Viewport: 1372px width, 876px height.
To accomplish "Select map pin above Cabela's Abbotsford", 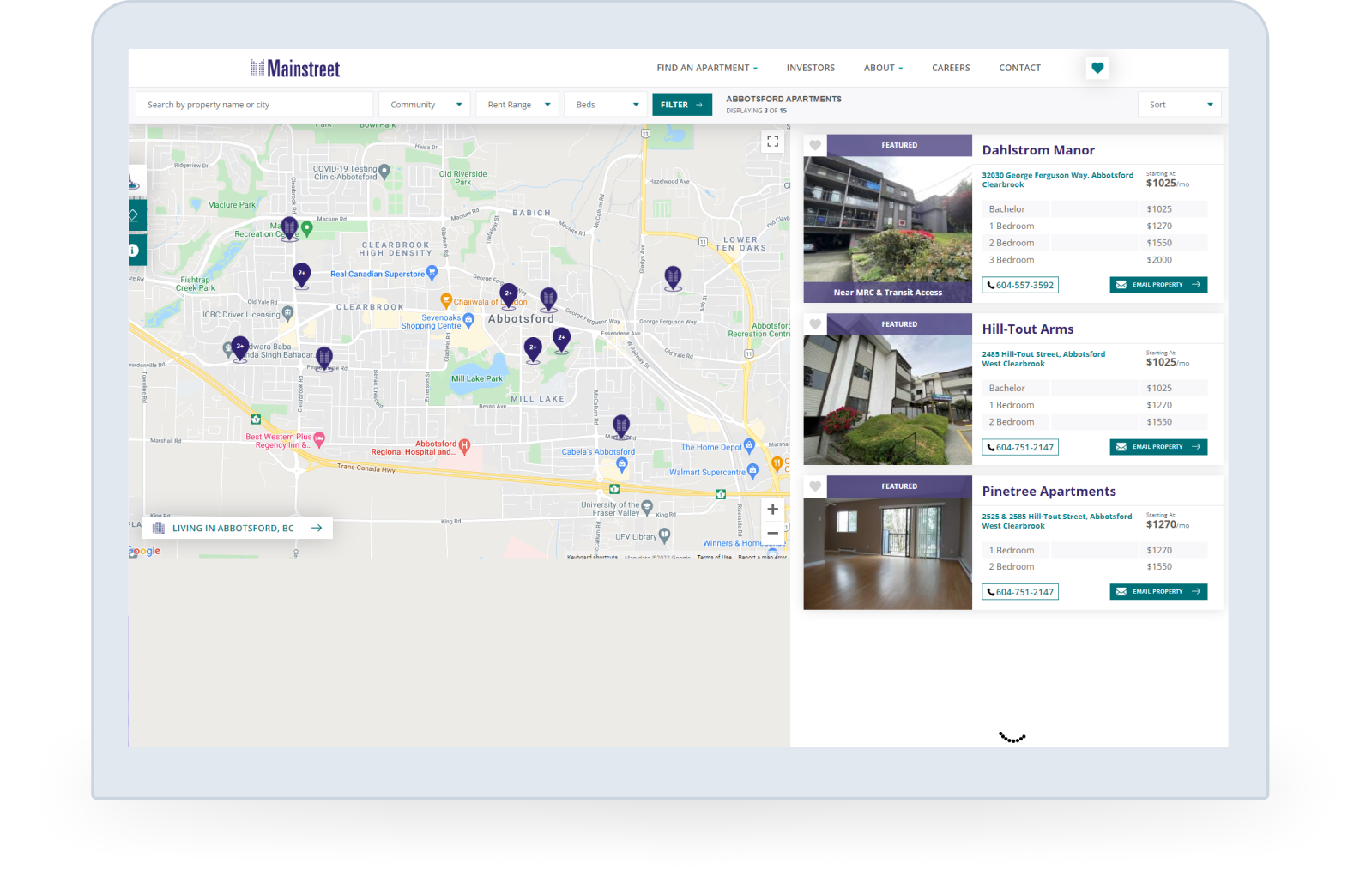I will pos(621,425).
